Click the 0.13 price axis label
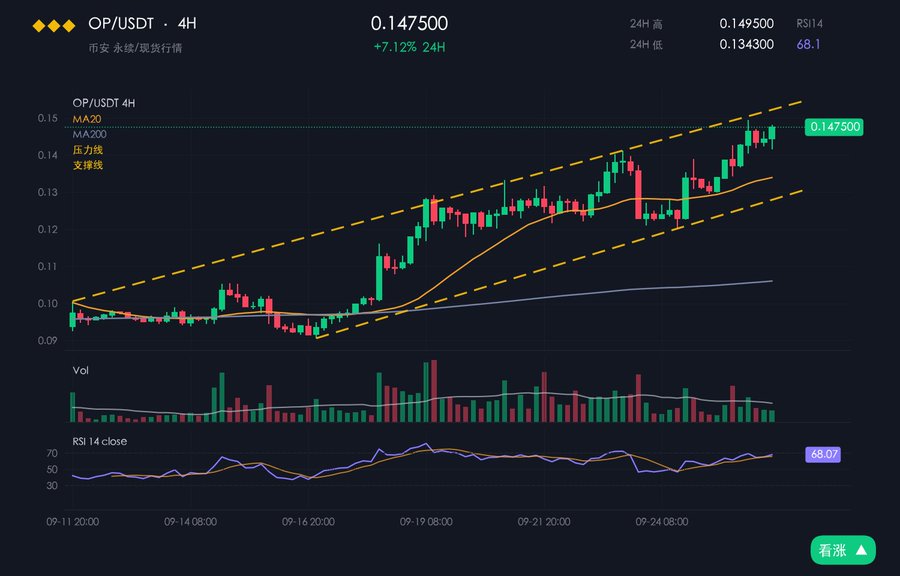 pos(48,192)
